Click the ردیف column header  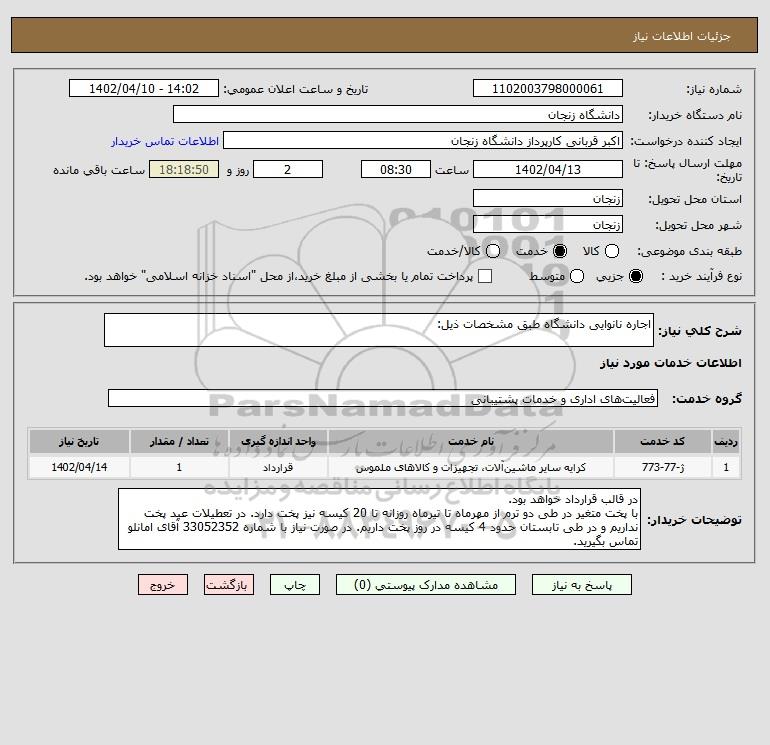pyautogui.click(x=726, y=441)
